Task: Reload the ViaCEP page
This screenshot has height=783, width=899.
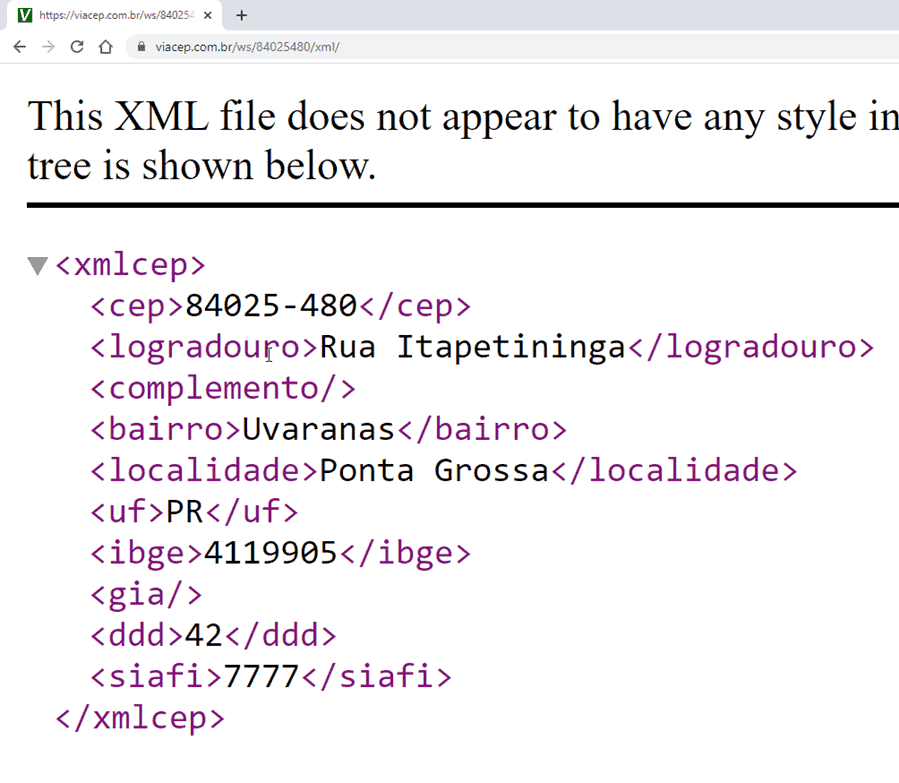Action: tap(77, 47)
